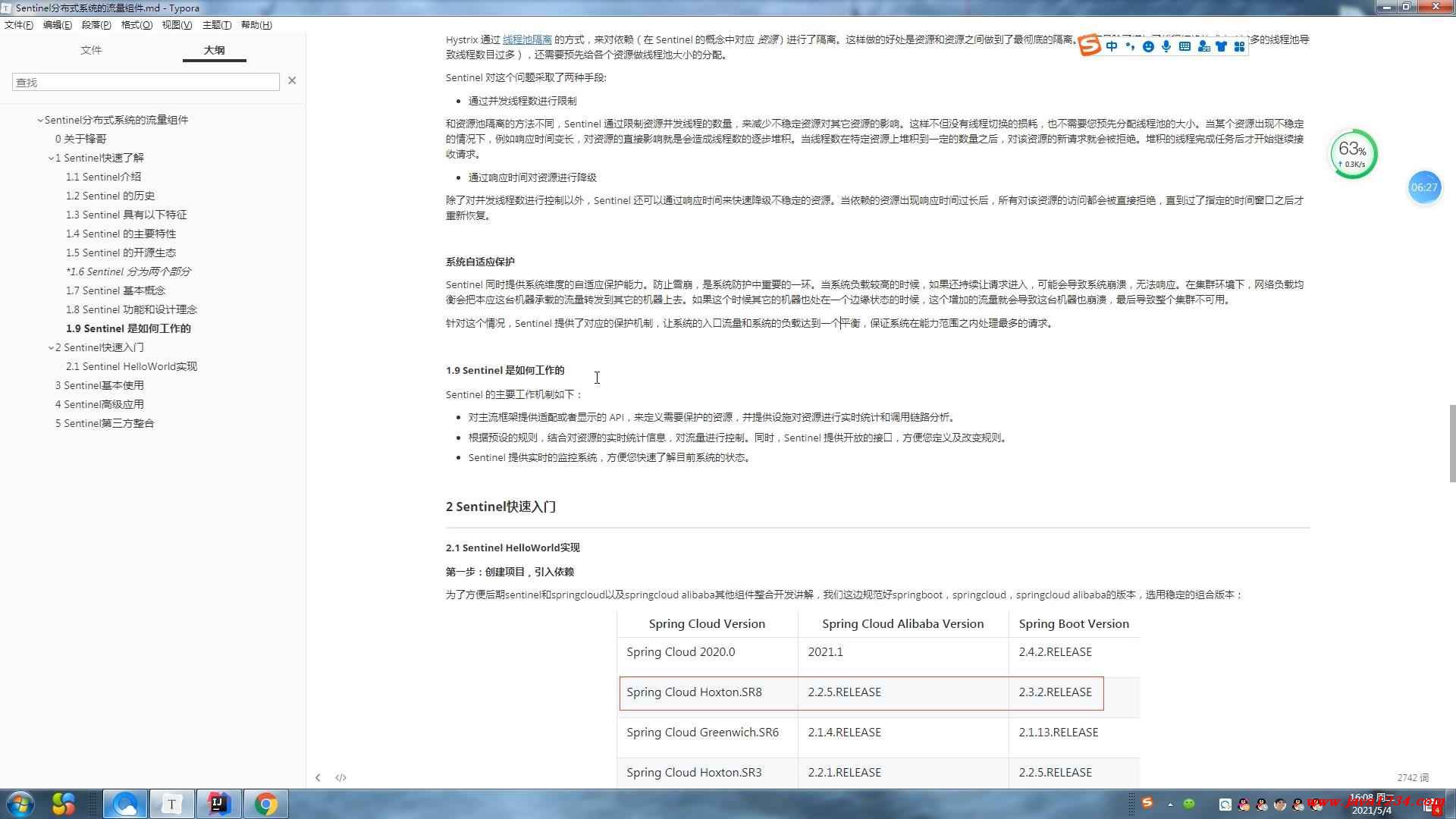Image resolution: width=1456 pixels, height=819 pixels.
Task: Open Sogou emoji smiley panel
Action: 1148,46
